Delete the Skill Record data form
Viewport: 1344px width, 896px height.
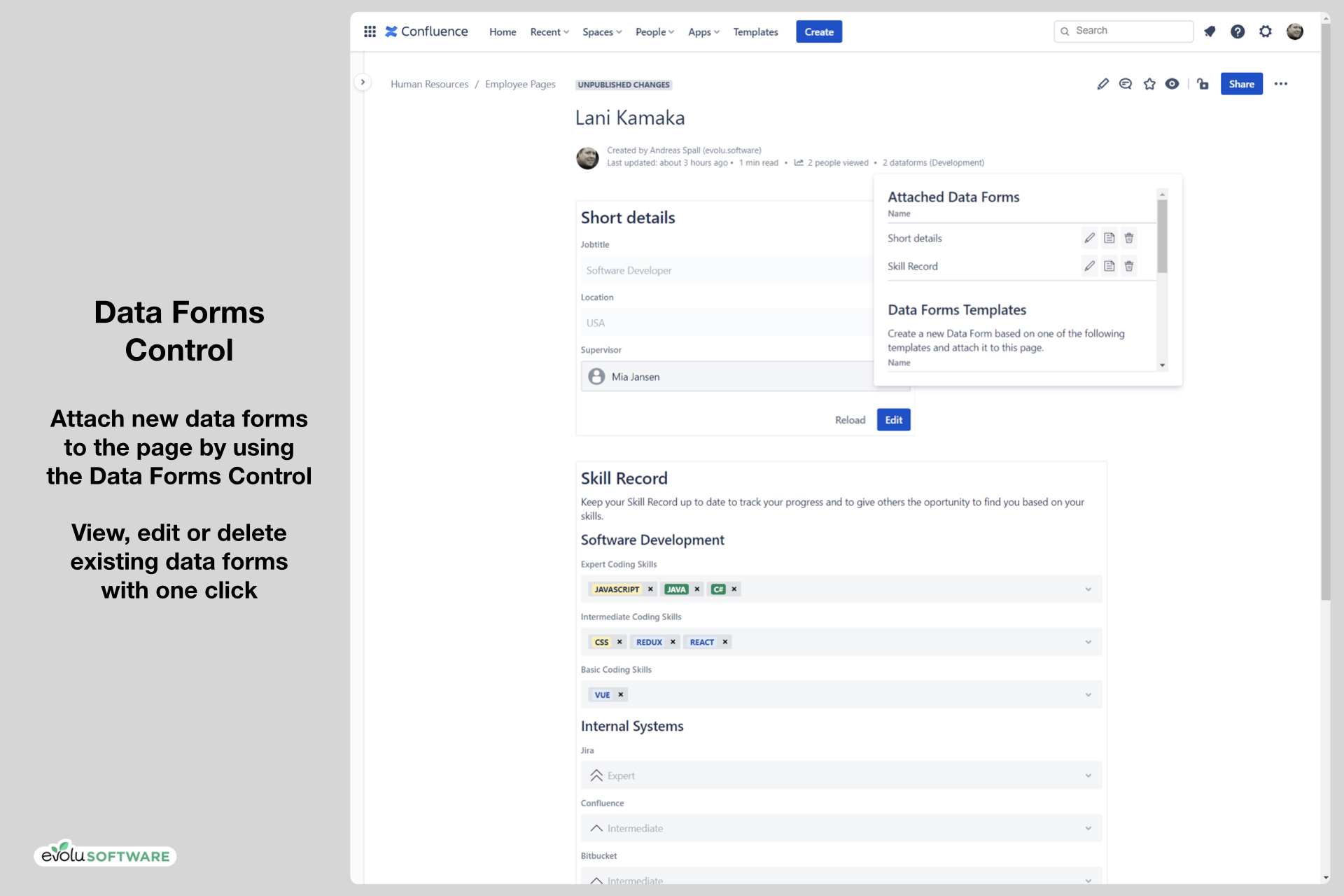pyautogui.click(x=1129, y=266)
